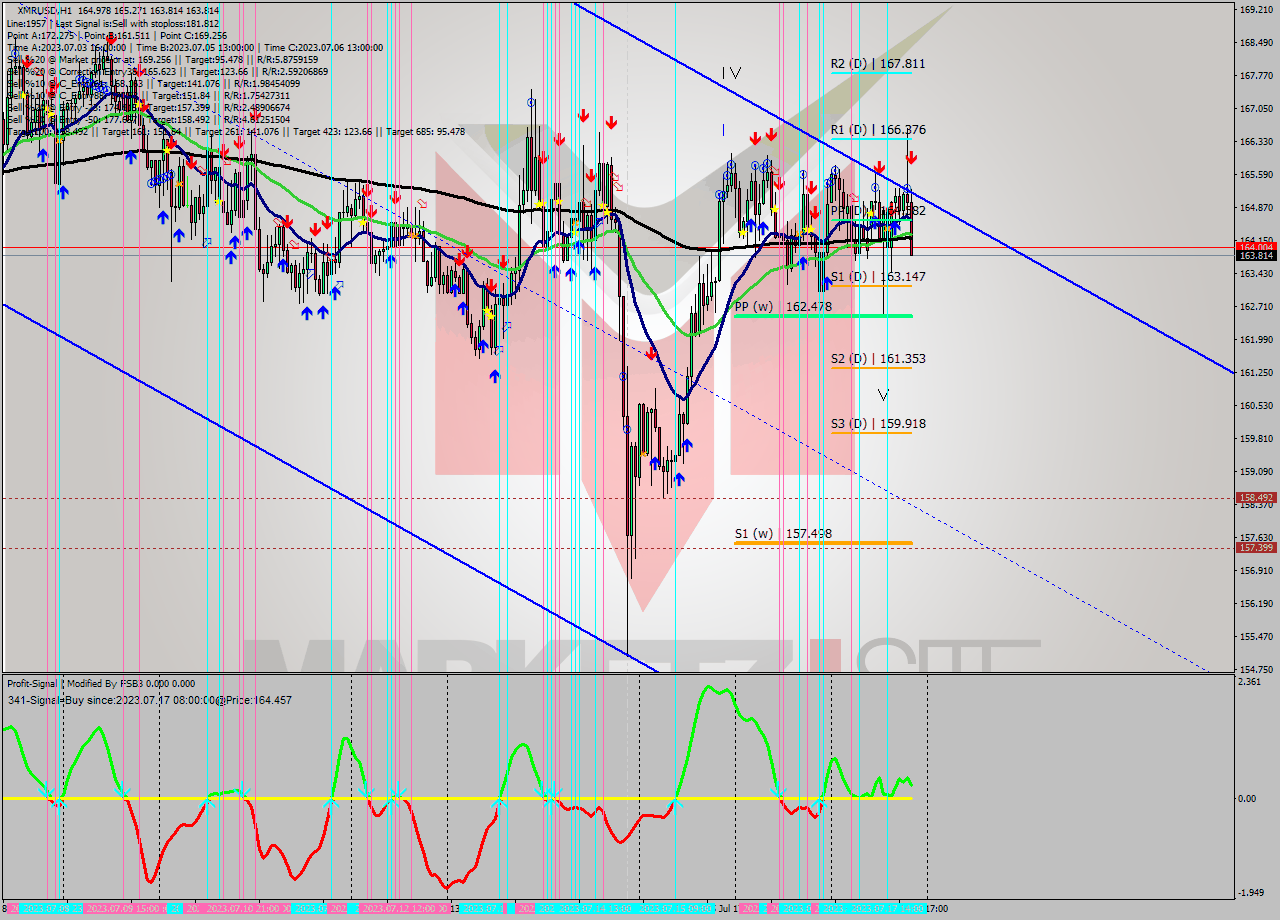Viewport: 1280px width, 920px height.
Task: Select the S2 (D) 161.353 support label
Action: point(877,358)
